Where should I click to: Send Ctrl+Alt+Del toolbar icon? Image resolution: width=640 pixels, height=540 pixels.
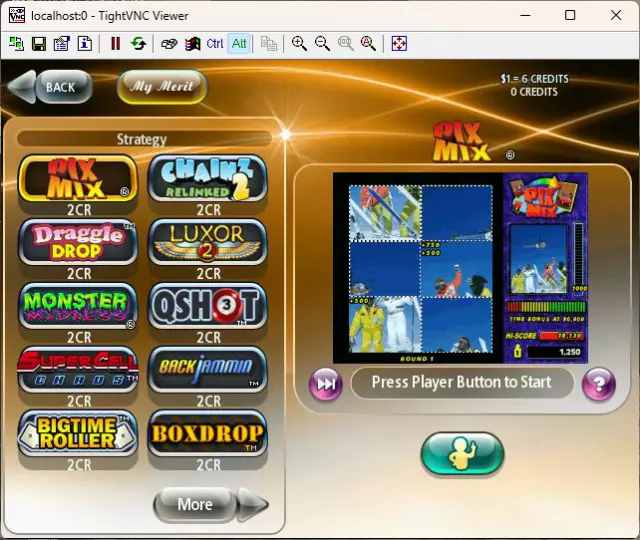tap(169, 43)
